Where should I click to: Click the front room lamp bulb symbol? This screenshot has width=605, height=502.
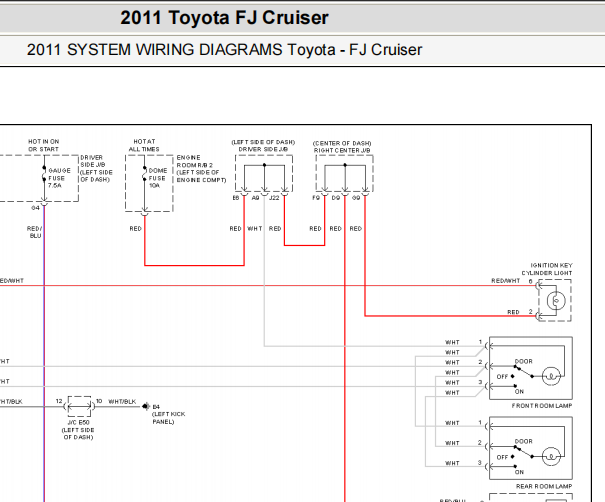[x=551, y=376]
